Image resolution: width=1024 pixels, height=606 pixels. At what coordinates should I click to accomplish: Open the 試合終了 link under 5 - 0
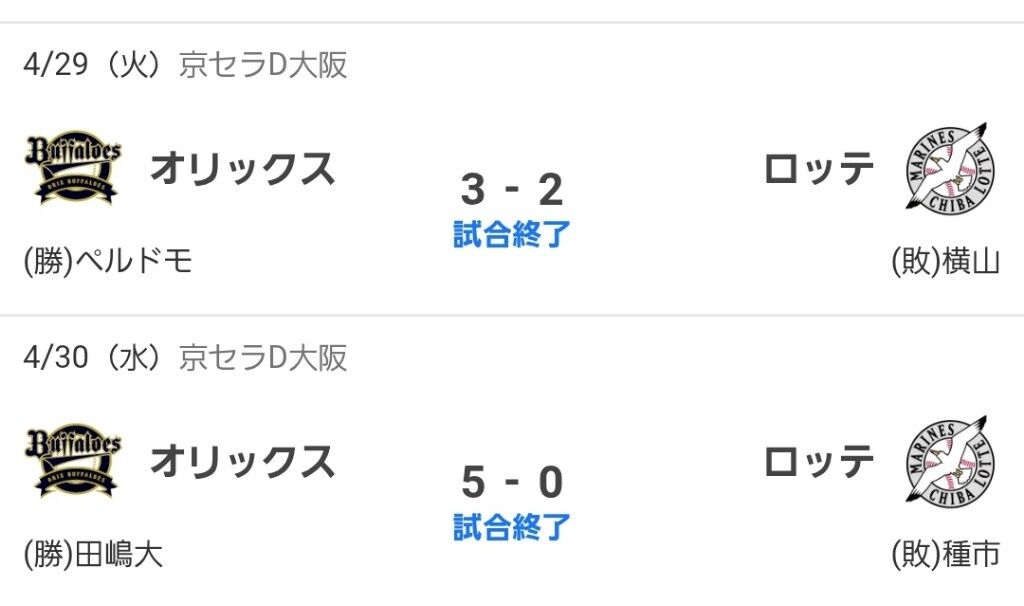(x=512, y=526)
